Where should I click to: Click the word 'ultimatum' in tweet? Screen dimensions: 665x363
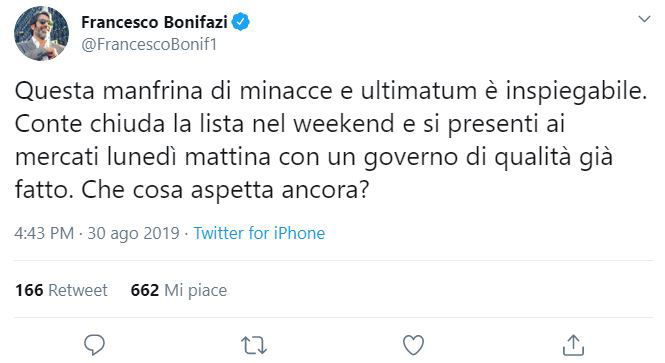[419, 91]
